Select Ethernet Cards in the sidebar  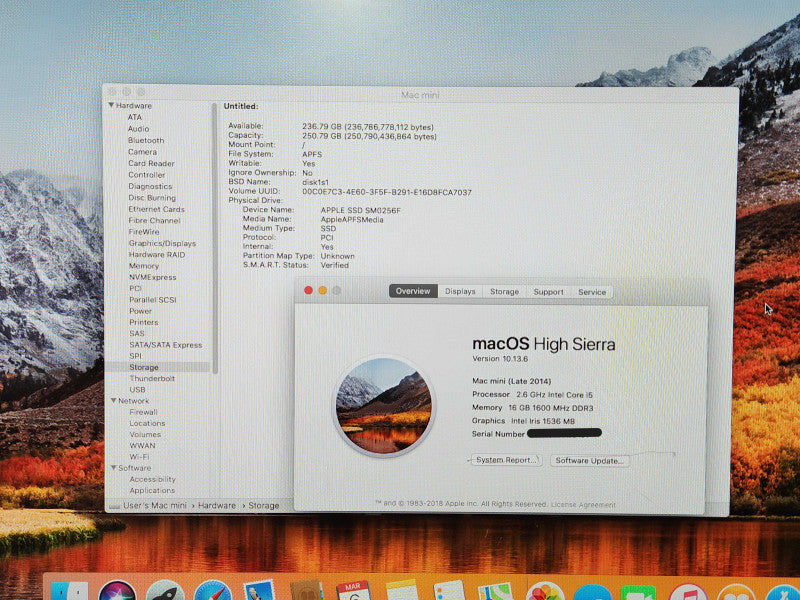(157, 209)
